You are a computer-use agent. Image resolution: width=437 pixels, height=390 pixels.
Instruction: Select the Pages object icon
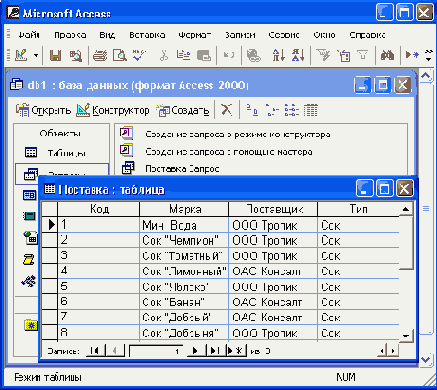click(x=30, y=237)
